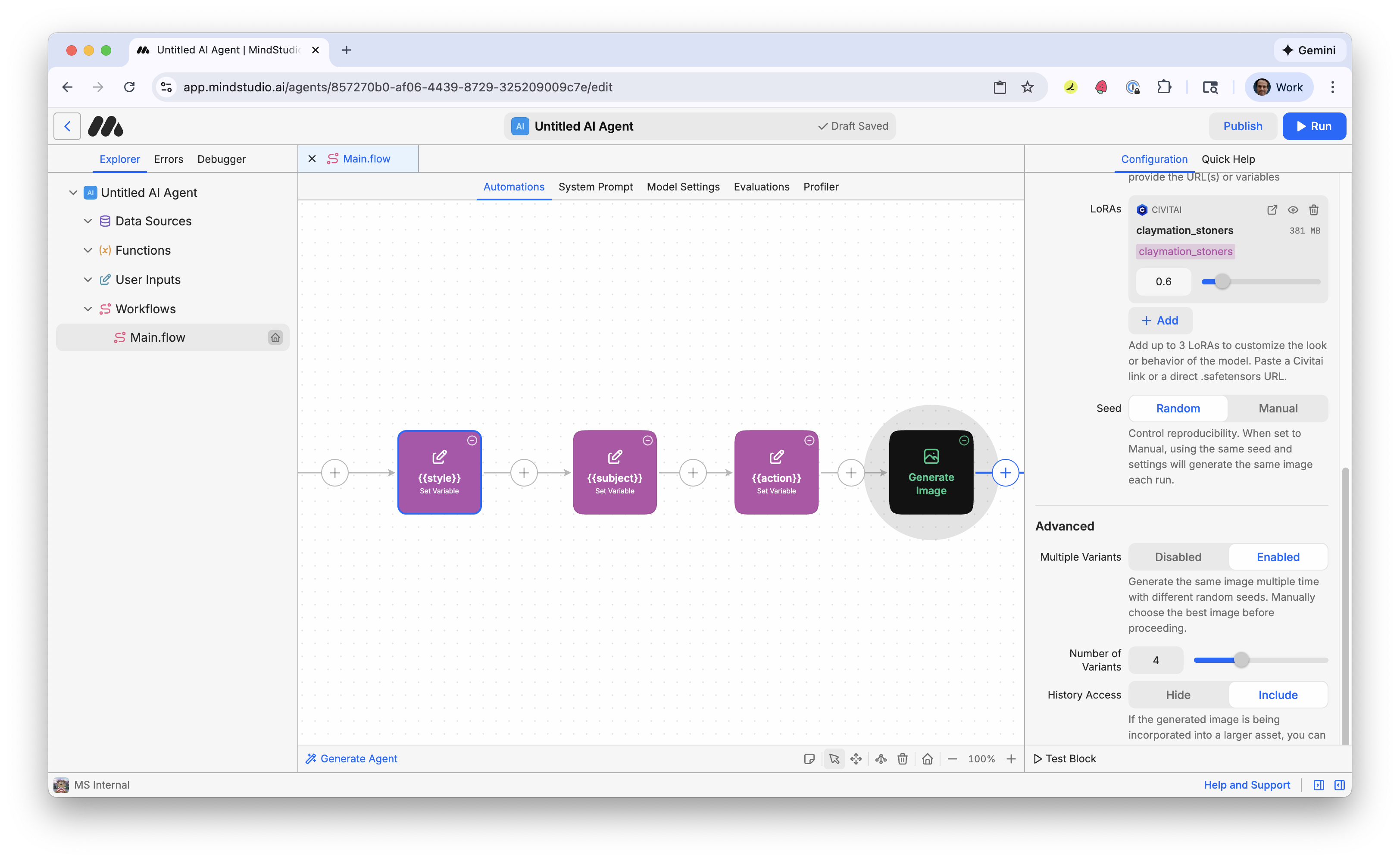The width and height of the screenshot is (1400, 861).
Task: Select the pan/move canvas tool
Action: (x=856, y=758)
